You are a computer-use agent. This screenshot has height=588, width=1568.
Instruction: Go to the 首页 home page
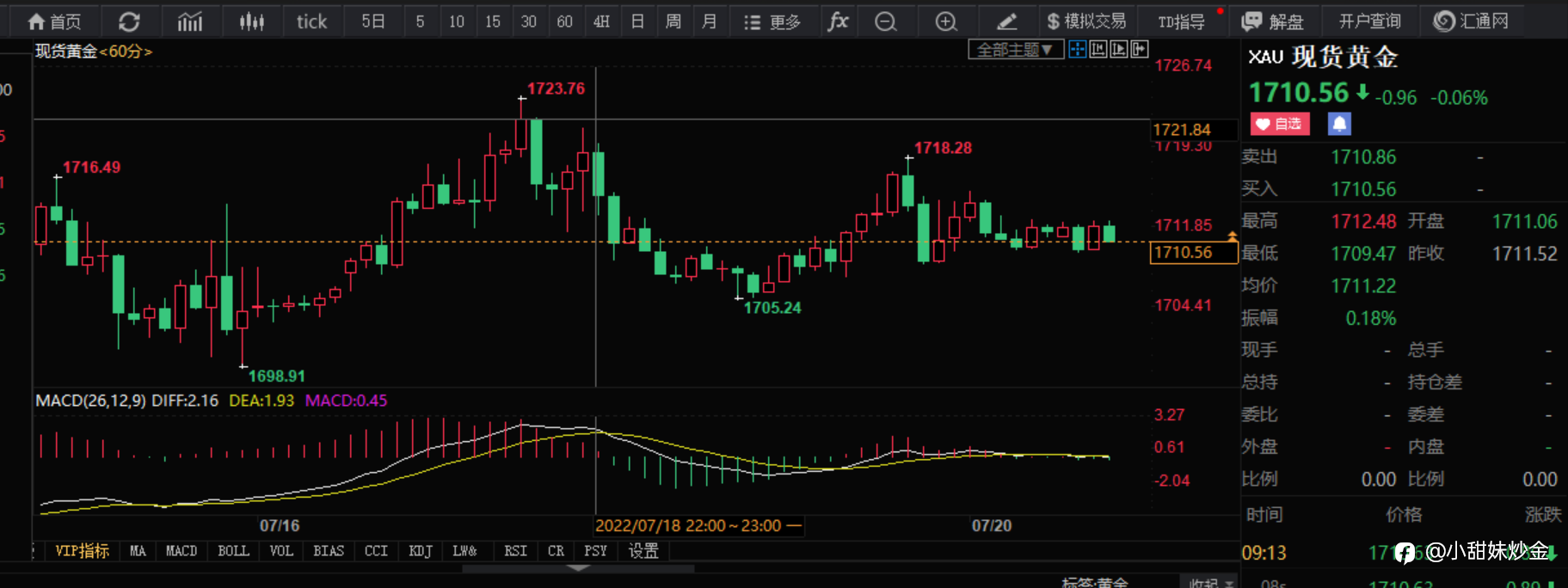(53, 21)
